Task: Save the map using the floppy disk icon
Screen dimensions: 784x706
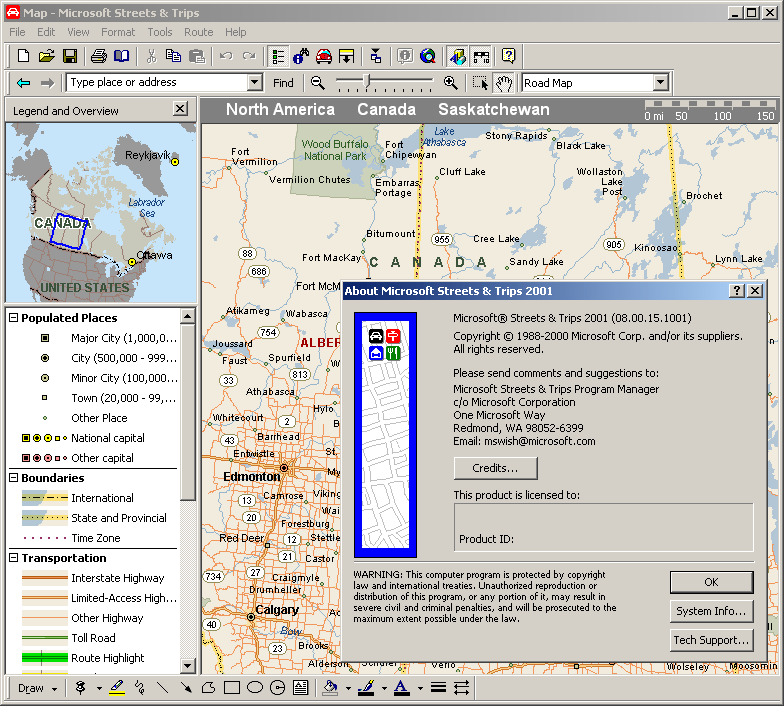Action: pyautogui.click(x=70, y=56)
